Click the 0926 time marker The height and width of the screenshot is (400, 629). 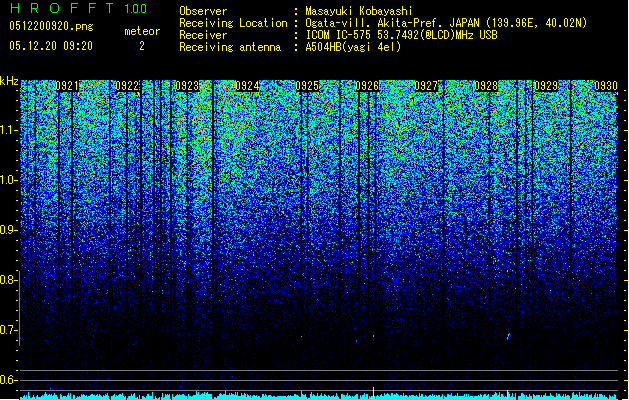click(x=367, y=86)
